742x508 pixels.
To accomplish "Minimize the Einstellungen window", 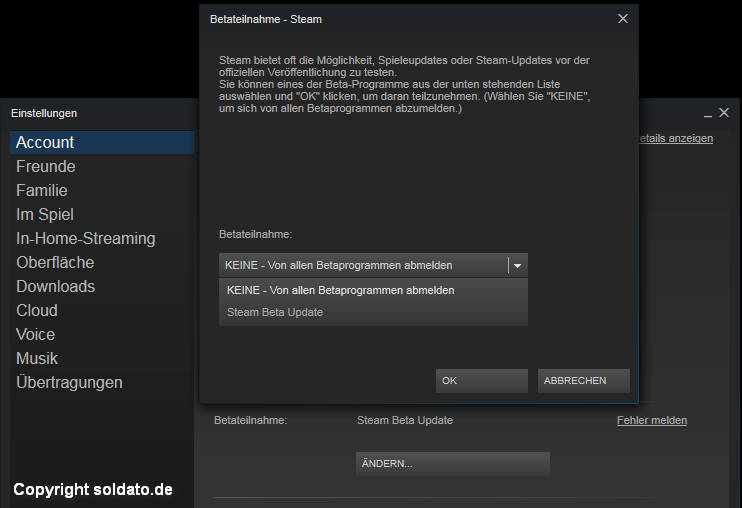I will 707,114.
